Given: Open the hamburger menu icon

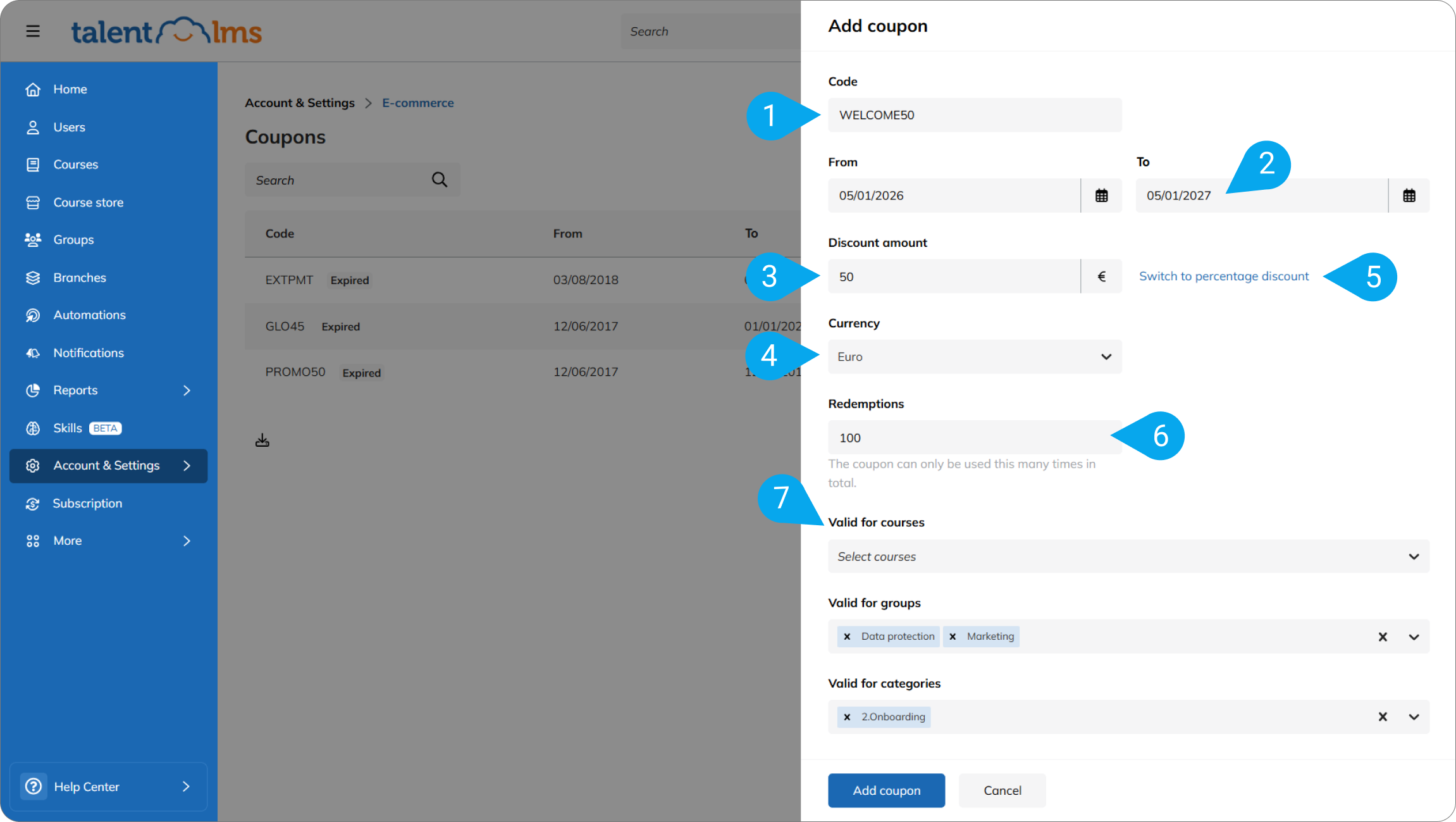Looking at the screenshot, I should (33, 31).
